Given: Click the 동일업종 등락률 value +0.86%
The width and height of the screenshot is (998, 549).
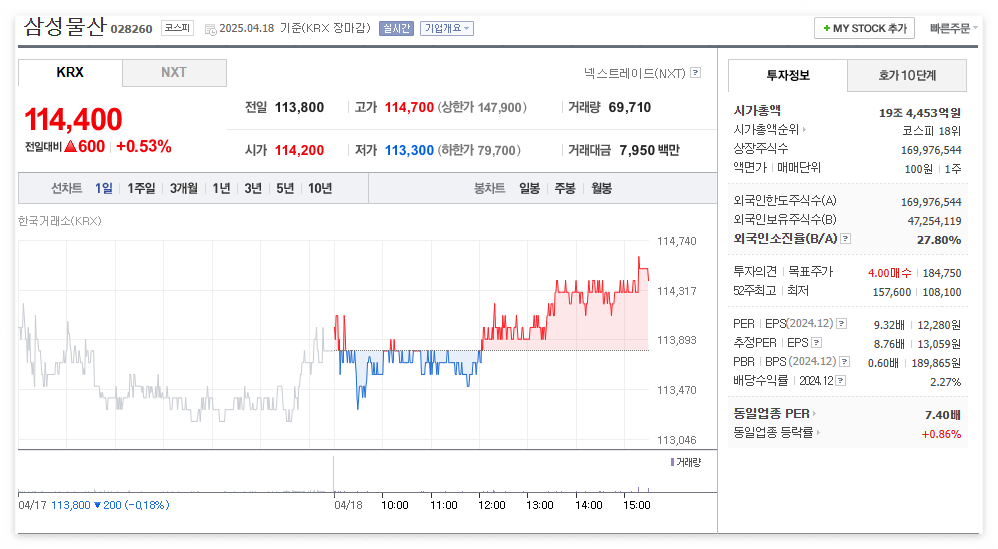Looking at the screenshot, I should [x=941, y=434].
